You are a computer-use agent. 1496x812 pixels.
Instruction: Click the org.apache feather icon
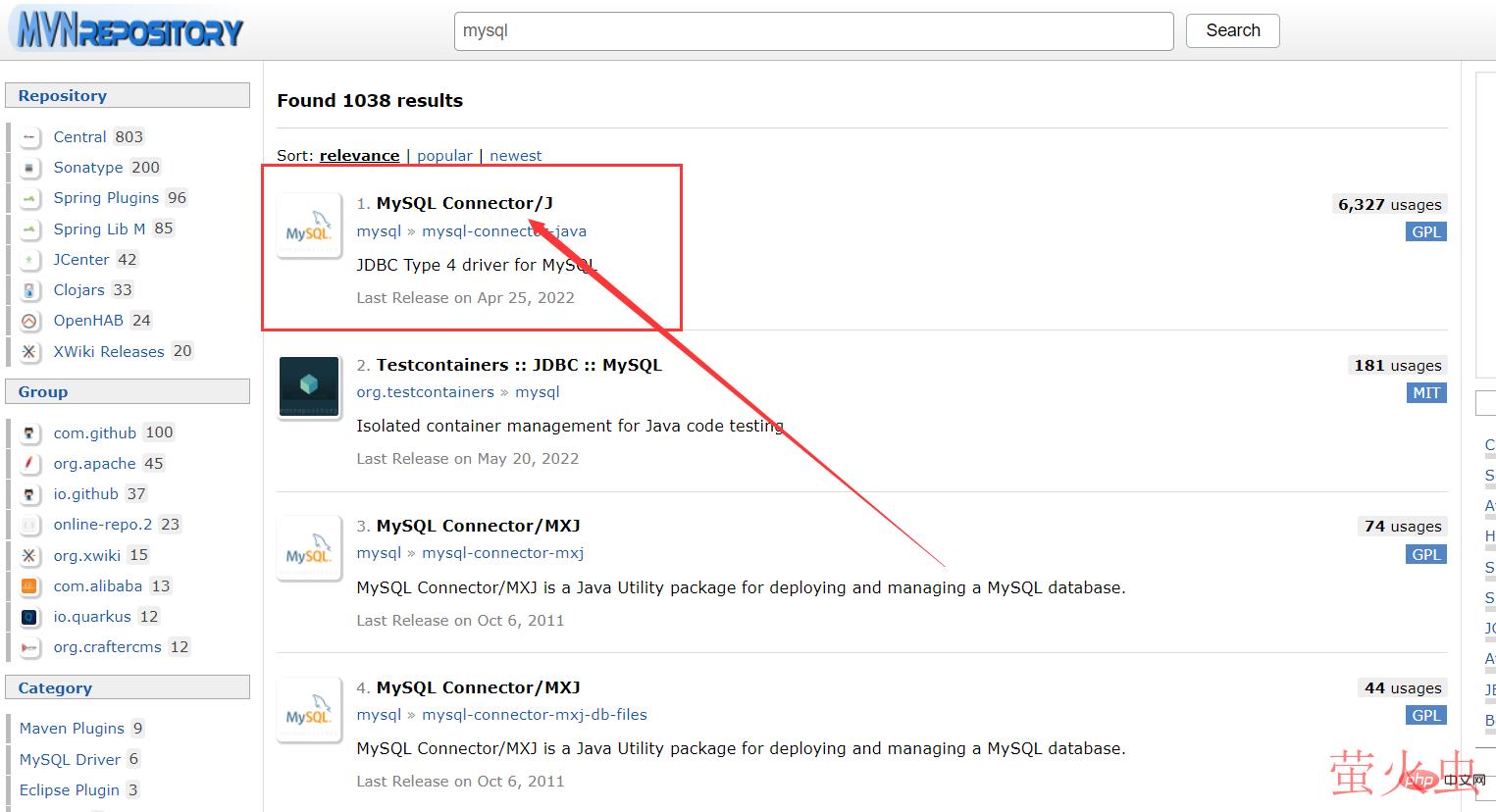(x=29, y=464)
